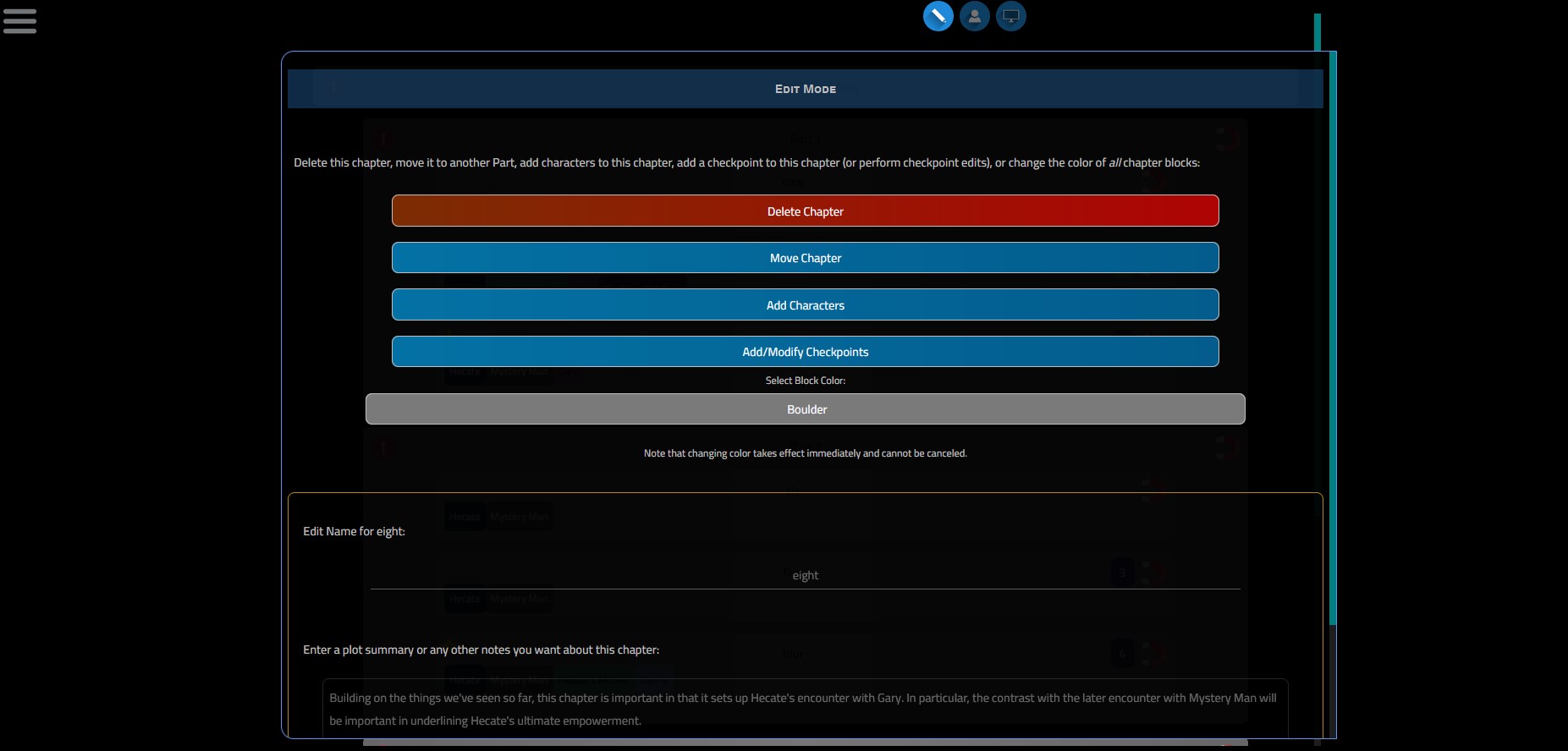Open the hamburger menu

coord(19,21)
